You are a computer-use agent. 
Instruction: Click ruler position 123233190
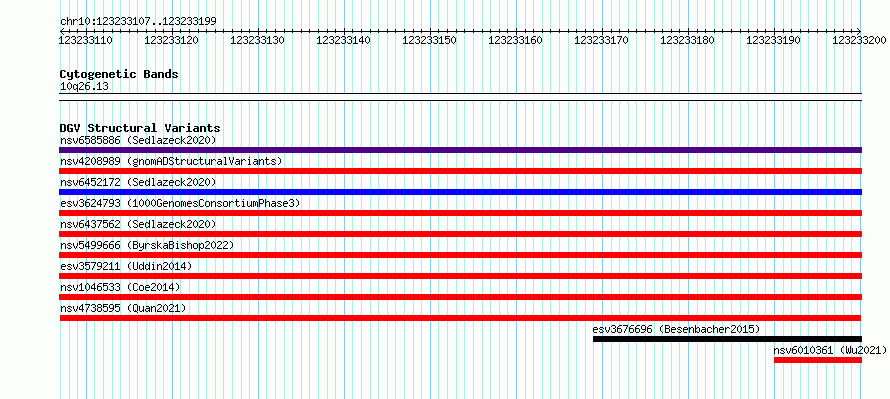click(773, 40)
